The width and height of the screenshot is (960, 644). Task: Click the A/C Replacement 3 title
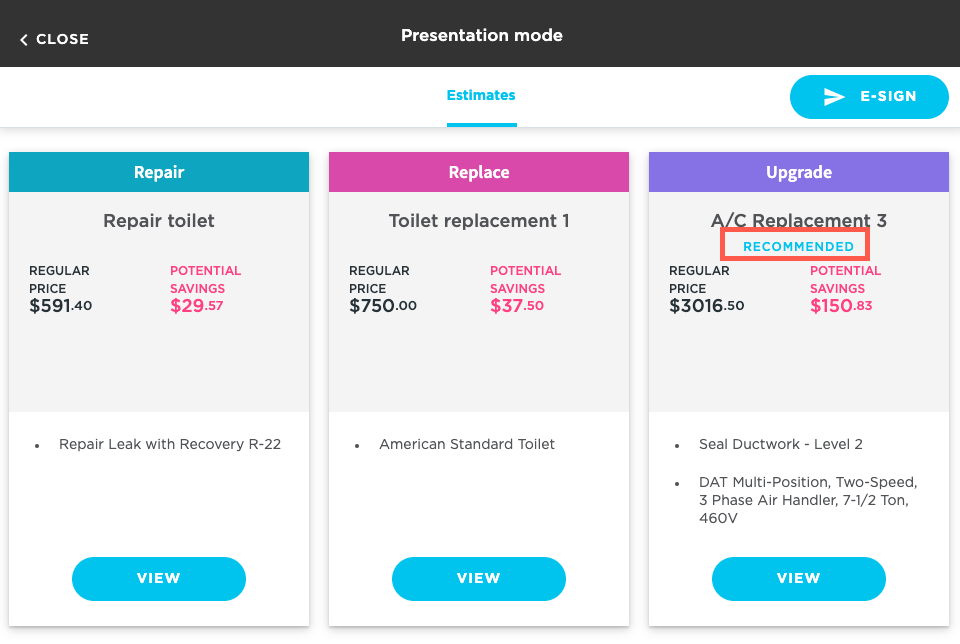[799, 220]
